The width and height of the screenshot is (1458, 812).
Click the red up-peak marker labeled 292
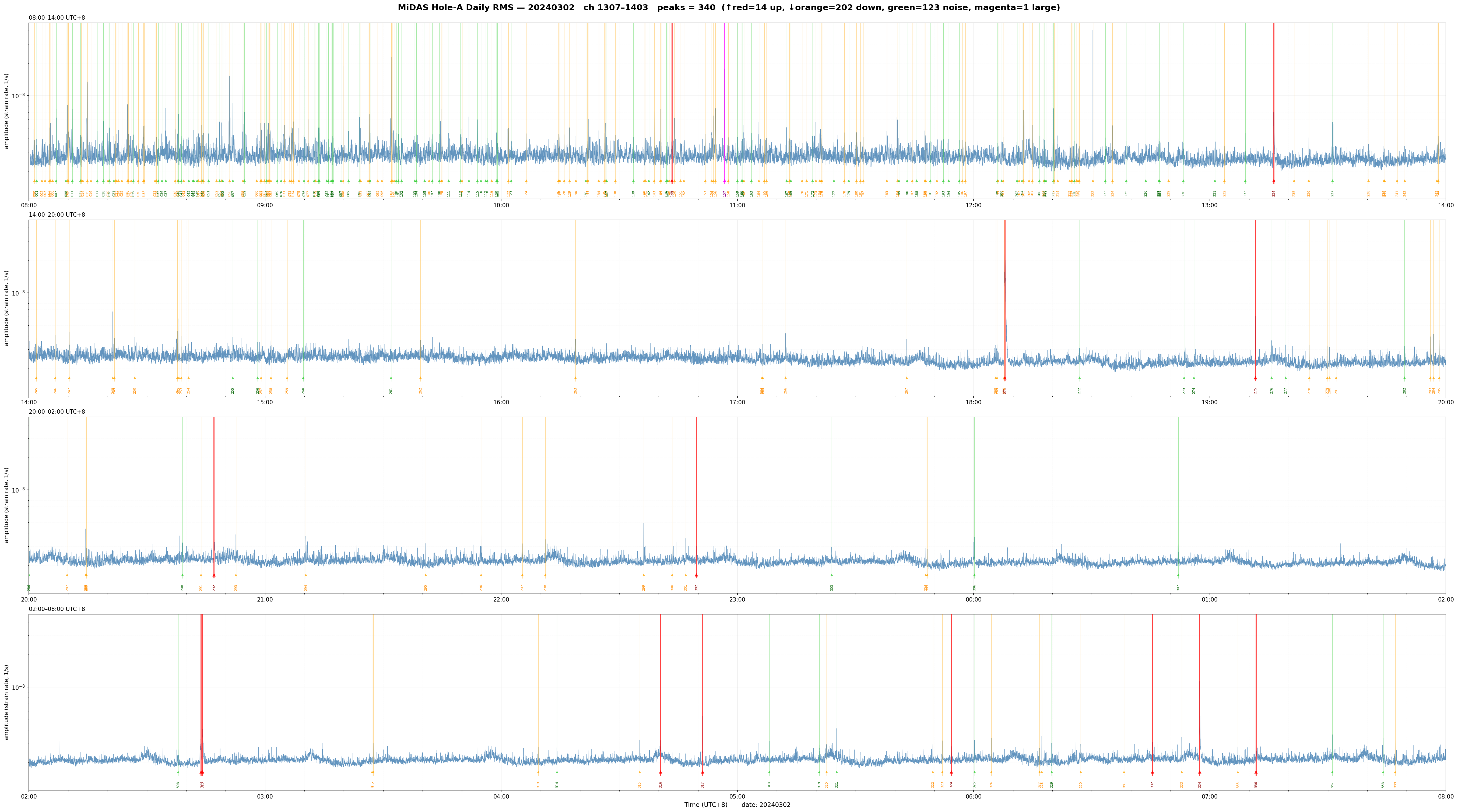click(x=214, y=575)
